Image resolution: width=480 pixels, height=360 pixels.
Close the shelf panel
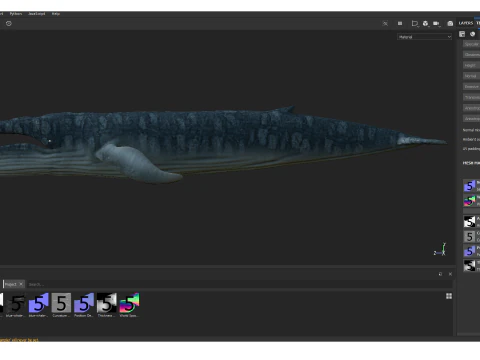[x=450, y=274]
